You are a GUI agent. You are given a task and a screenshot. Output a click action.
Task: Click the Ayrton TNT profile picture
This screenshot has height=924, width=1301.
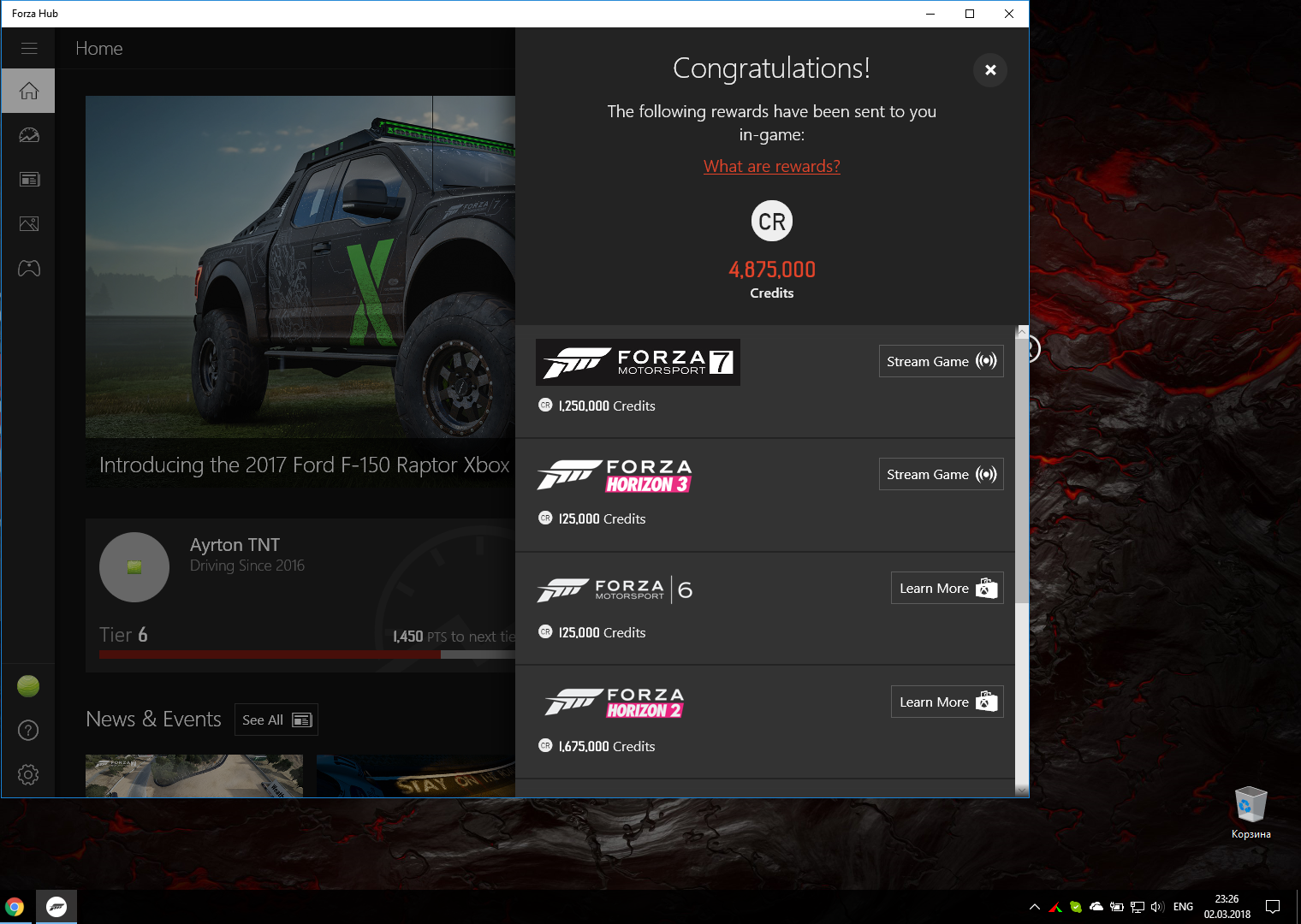point(134,567)
